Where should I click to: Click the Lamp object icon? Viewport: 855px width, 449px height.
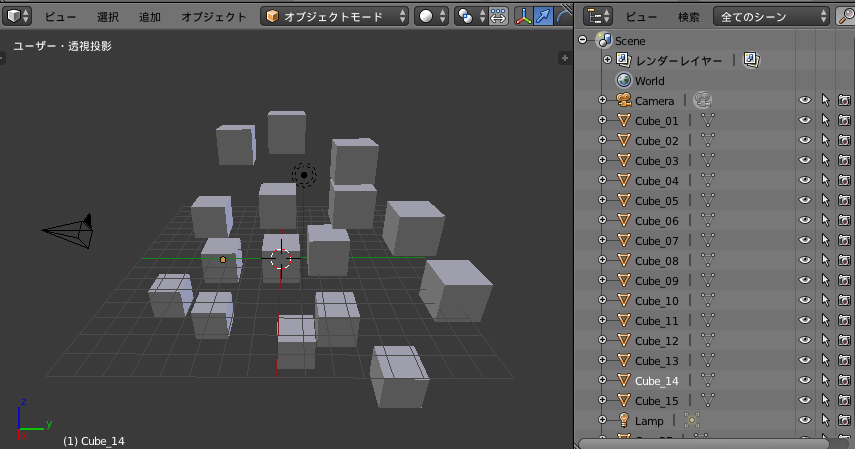(624, 420)
